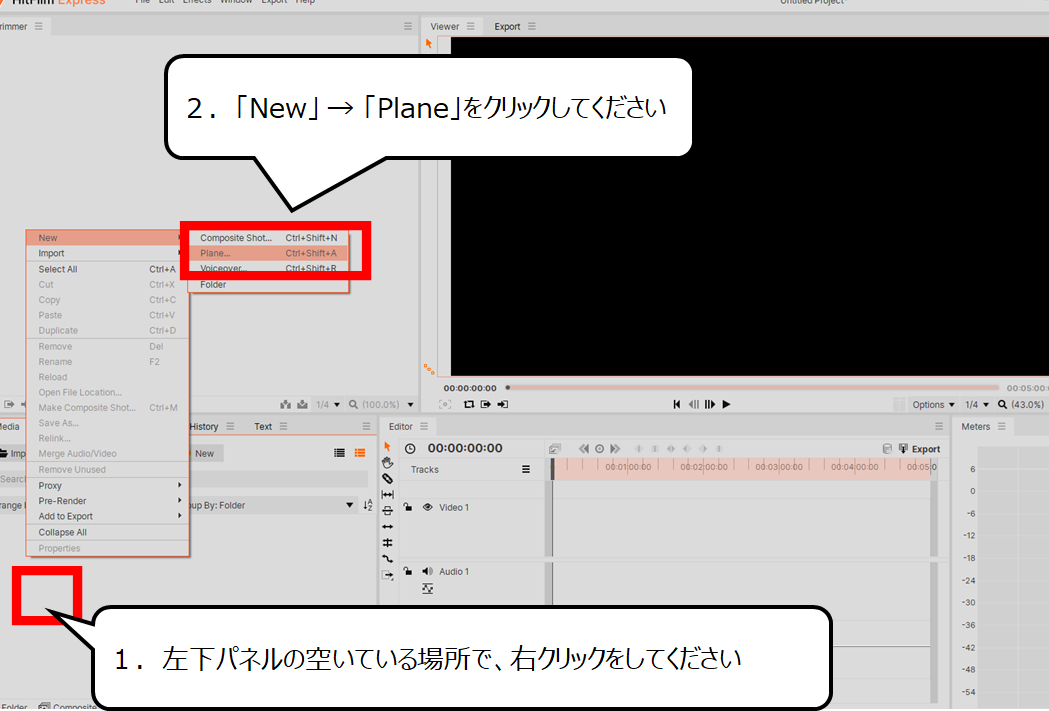The height and width of the screenshot is (711, 1049).
Task: Click the Editor timeline ruler at 00:02:00:00
Action: (704, 468)
